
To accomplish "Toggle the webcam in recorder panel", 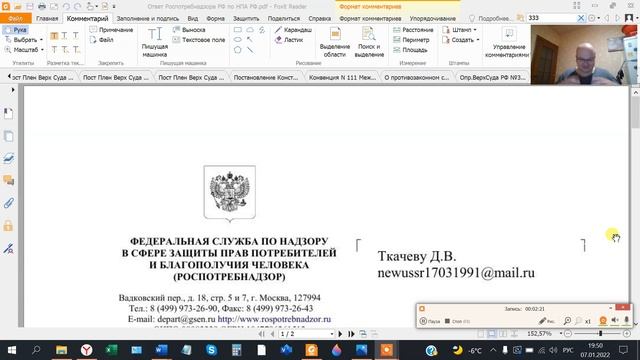I will (x=603, y=321).
